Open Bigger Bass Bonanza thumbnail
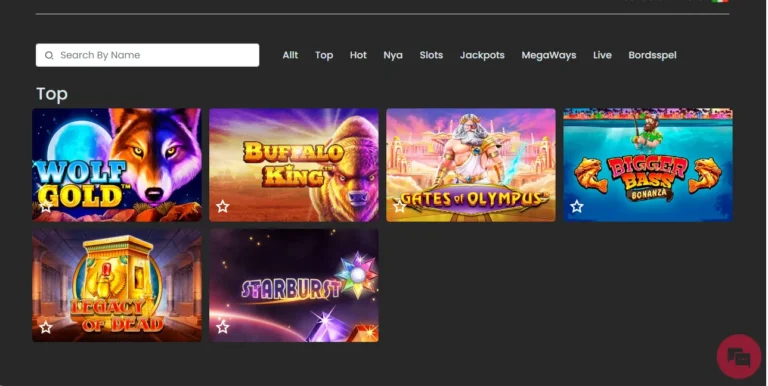This screenshot has width=768, height=386. [x=648, y=165]
